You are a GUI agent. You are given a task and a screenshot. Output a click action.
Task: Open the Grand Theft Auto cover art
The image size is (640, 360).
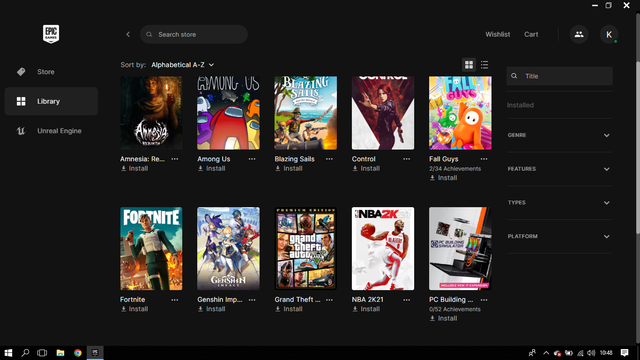[306, 249]
